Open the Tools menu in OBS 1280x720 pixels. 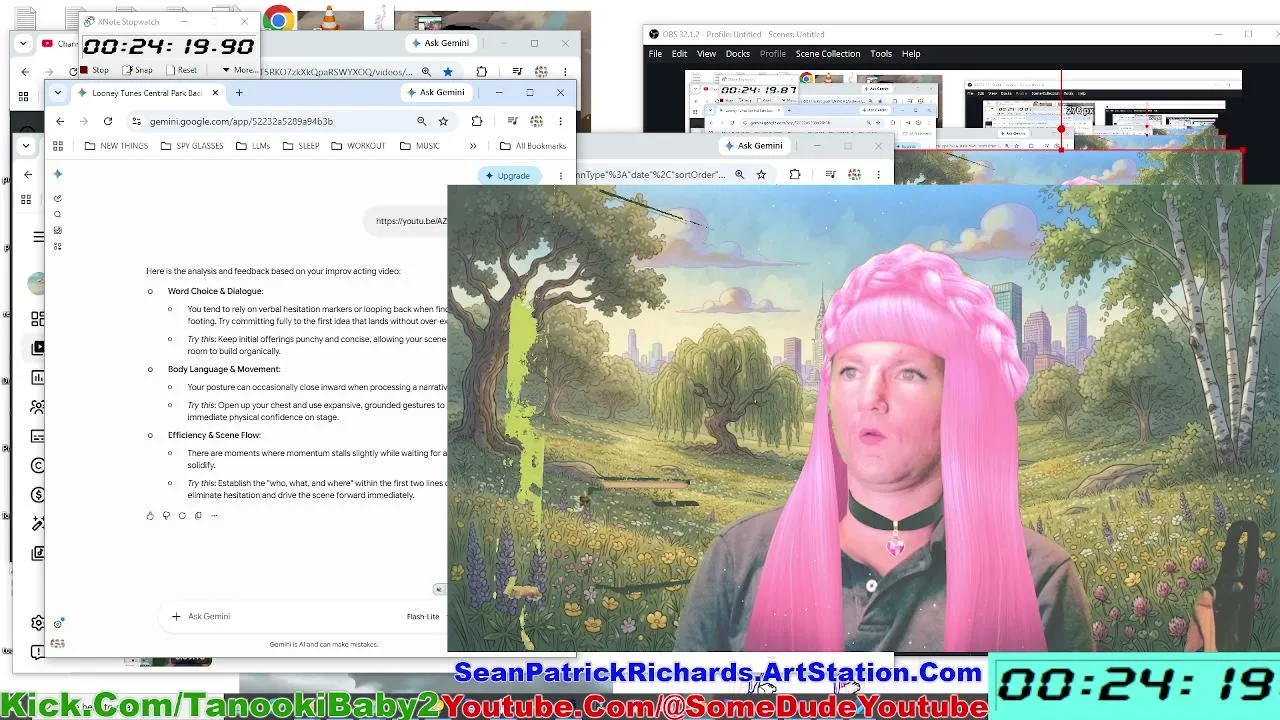pyautogui.click(x=881, y=54)
